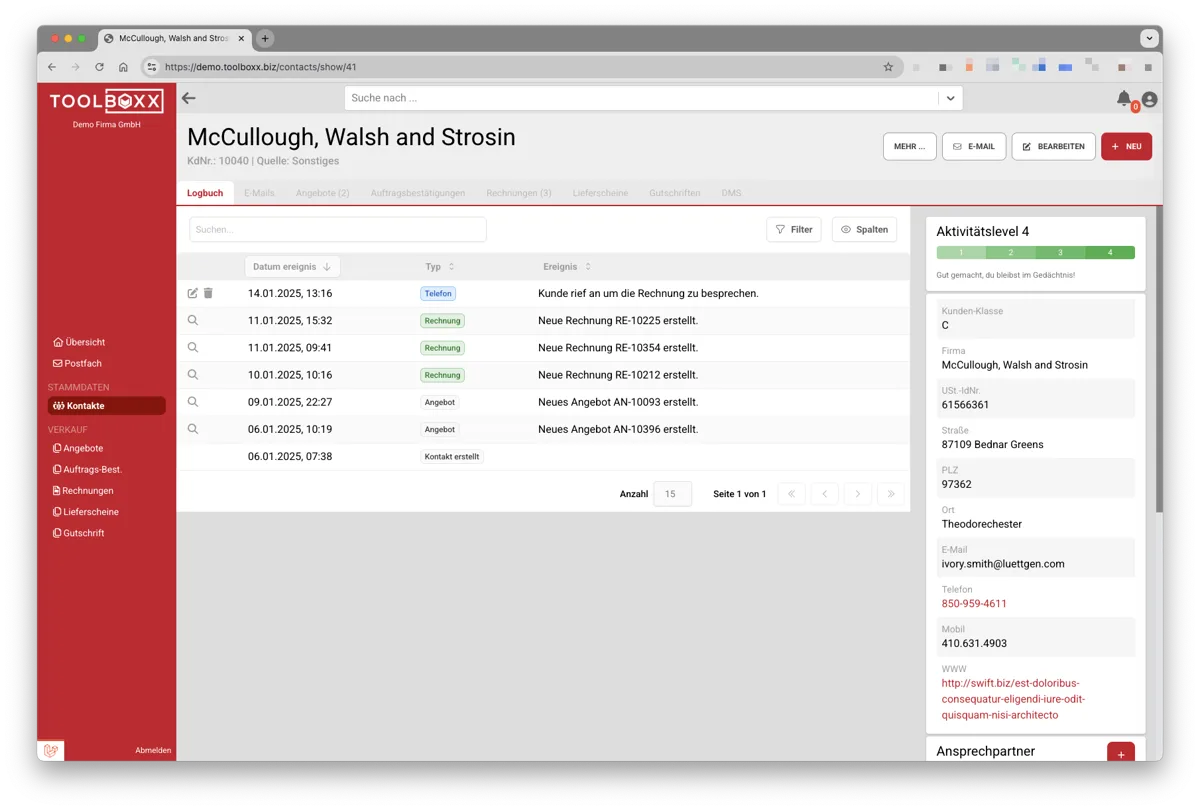The width and height of the screenshot is (1200, 810).
Task: Go to browser home page
Action: [x=123, y=67]
